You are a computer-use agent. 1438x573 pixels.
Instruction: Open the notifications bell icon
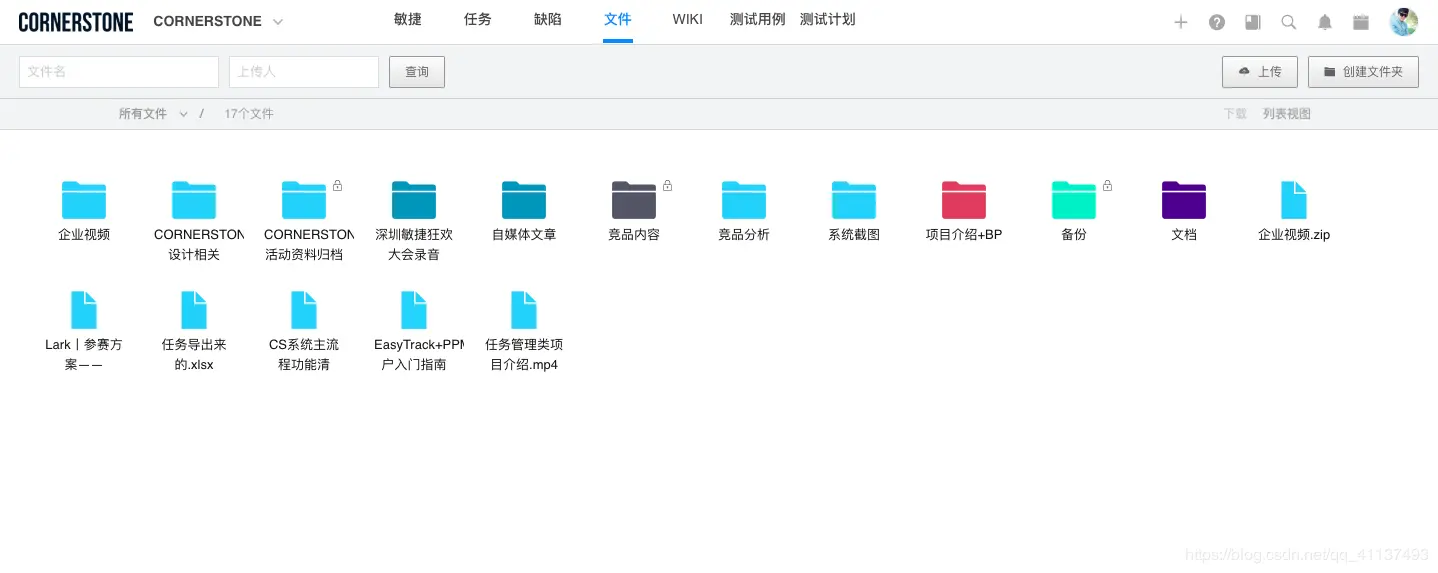(1325, 22)
